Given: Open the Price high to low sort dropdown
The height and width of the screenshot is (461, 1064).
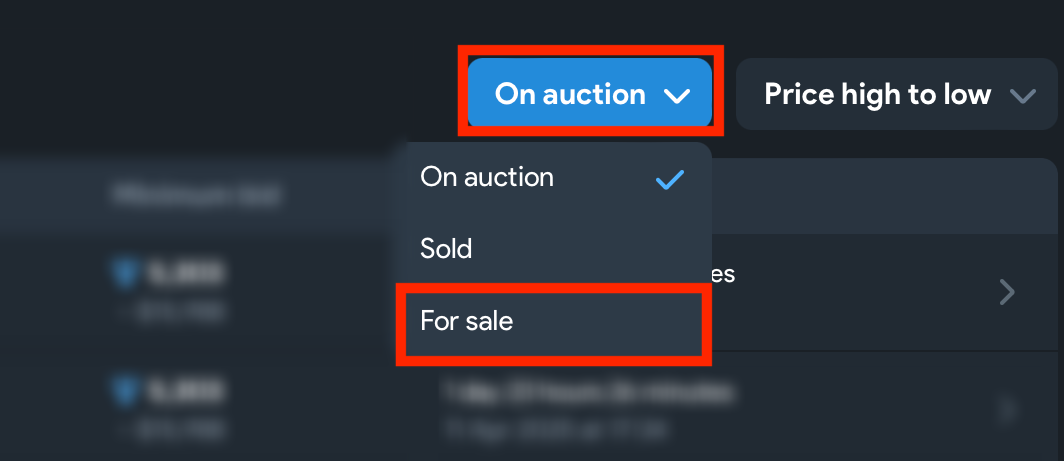Looking at the screenshot, I should coord(896,94).
